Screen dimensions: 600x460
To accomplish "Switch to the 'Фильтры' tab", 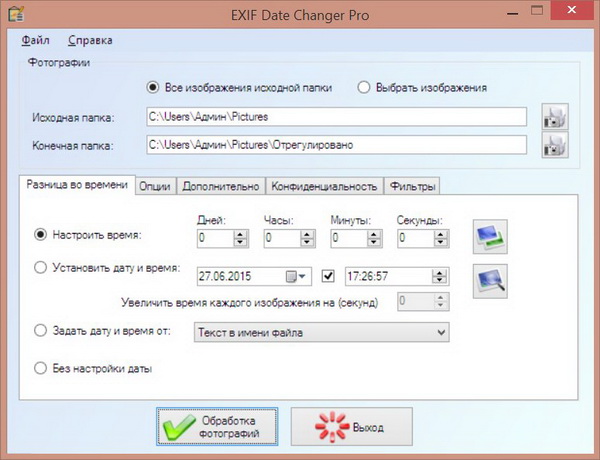I will (x=414, y=186).
